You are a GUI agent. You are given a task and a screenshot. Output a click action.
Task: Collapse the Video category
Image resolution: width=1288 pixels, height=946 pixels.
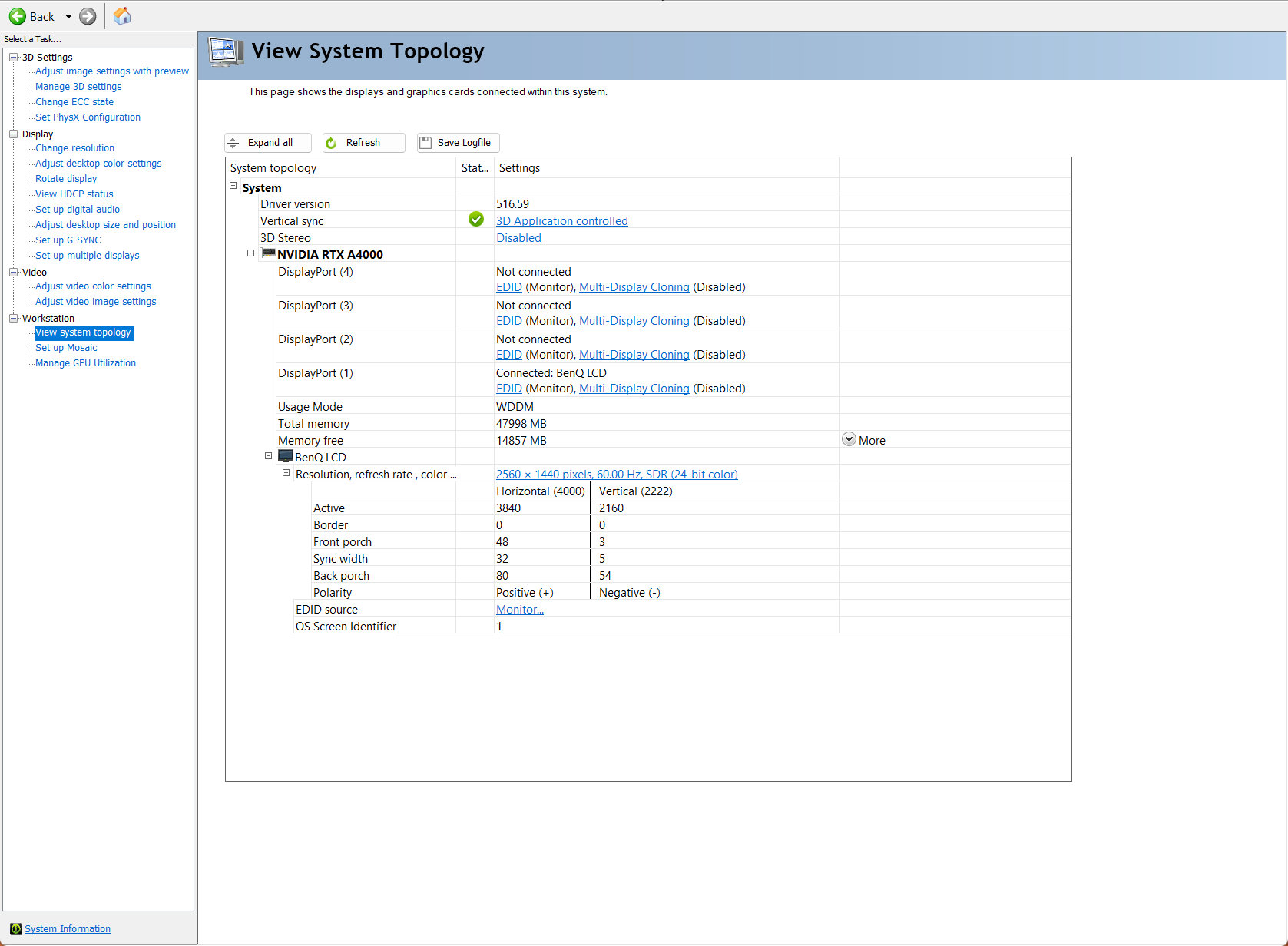pos(13,272)
